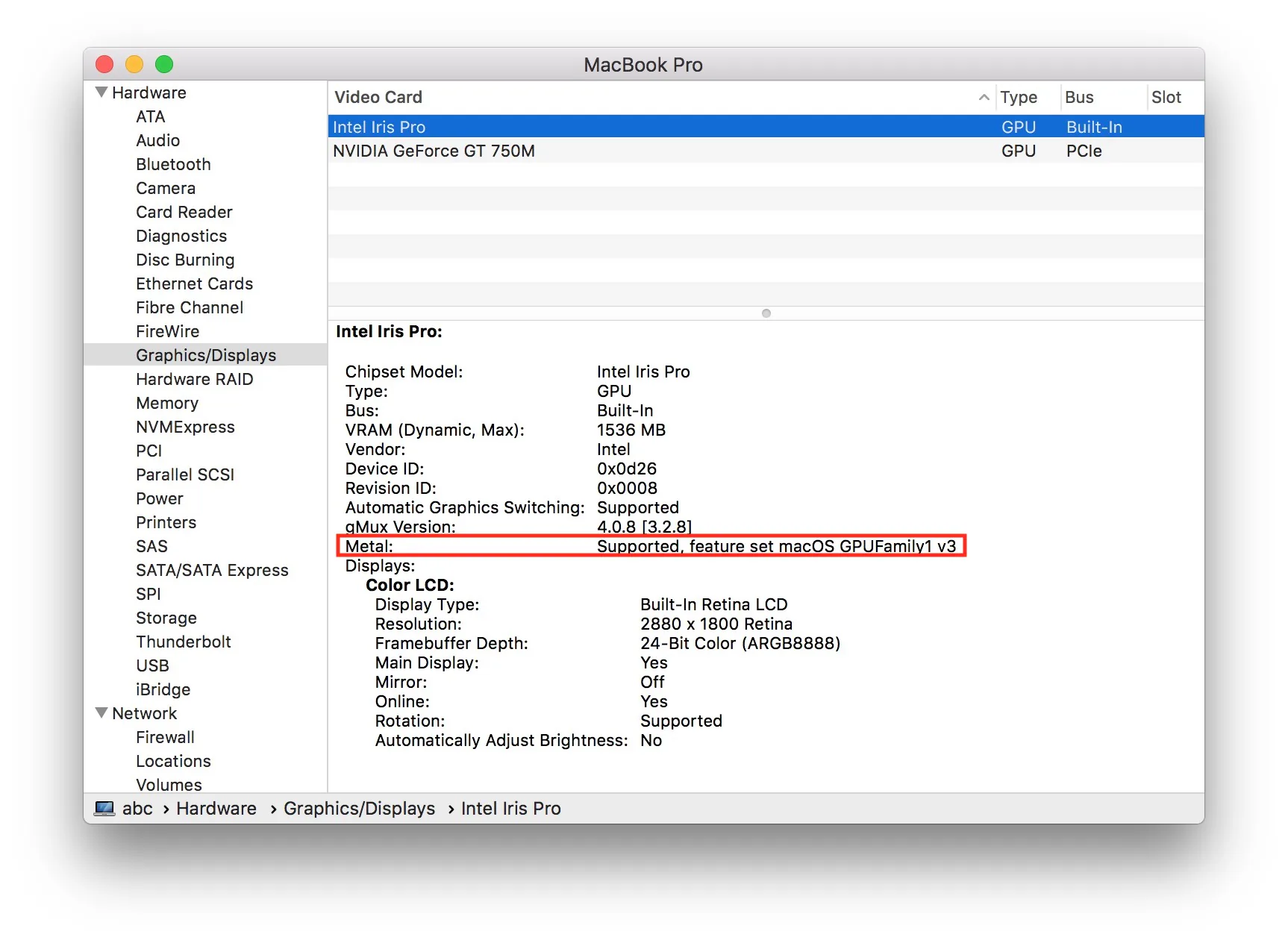Open Firewall under Network
1288x943 pixels.
click(165, 737)
